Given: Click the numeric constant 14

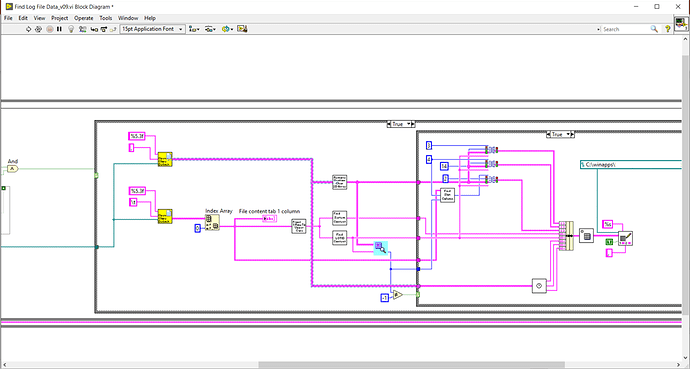Looking at the screenshot, I should click(x=444, y=166).
